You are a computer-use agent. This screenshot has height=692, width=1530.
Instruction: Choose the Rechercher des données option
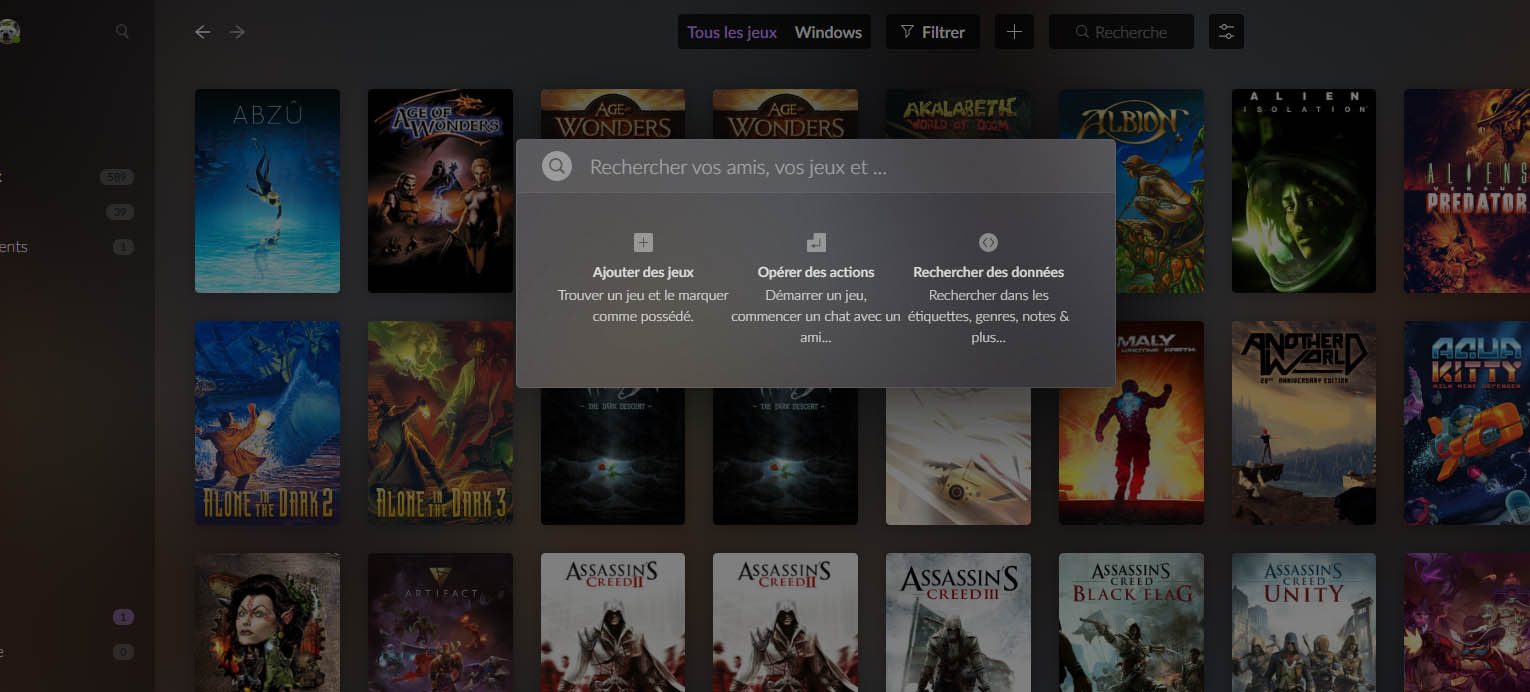(x=988, y=290)
